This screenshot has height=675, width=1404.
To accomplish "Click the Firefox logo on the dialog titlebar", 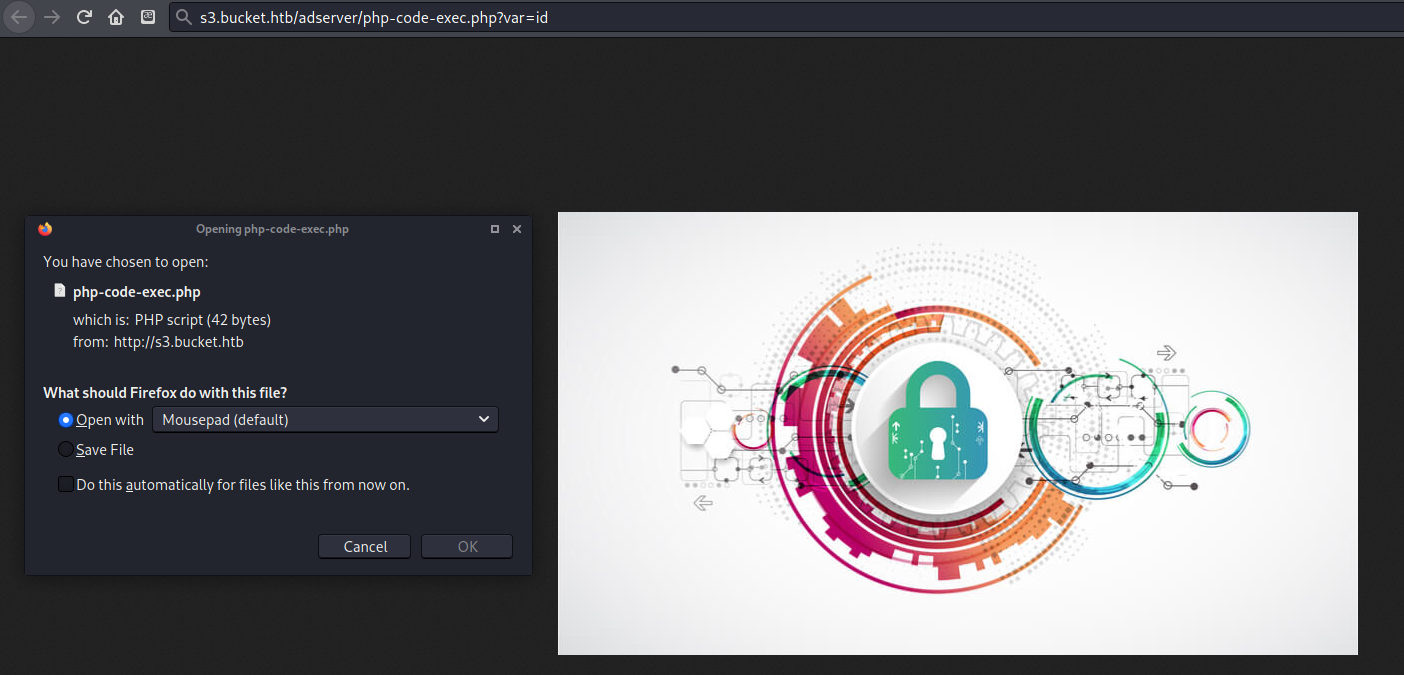I will point(45,228).
